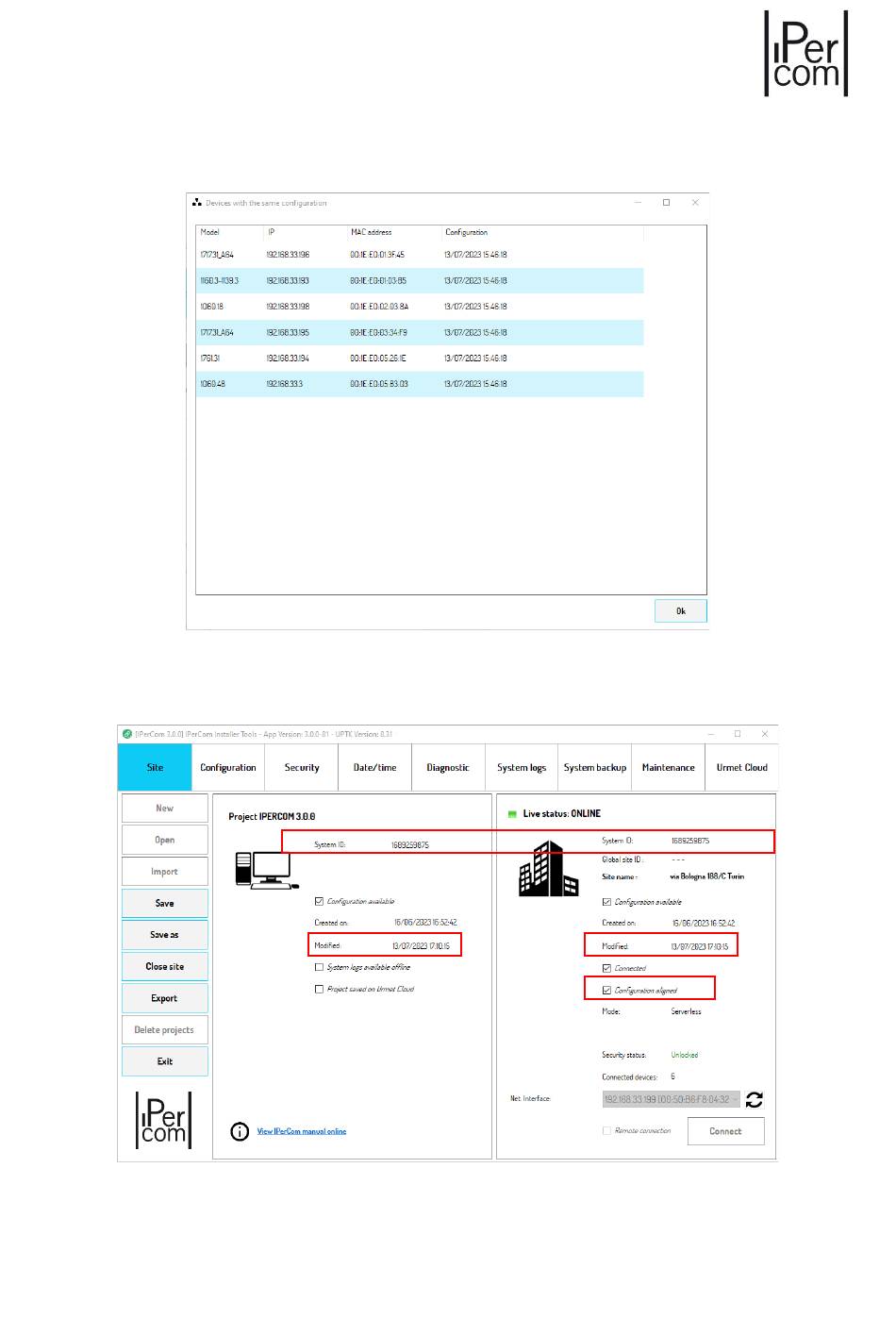
Task: Minimize the IPerCom Installer Tools window
Action: pyautogui.click(x=710, y=734)
